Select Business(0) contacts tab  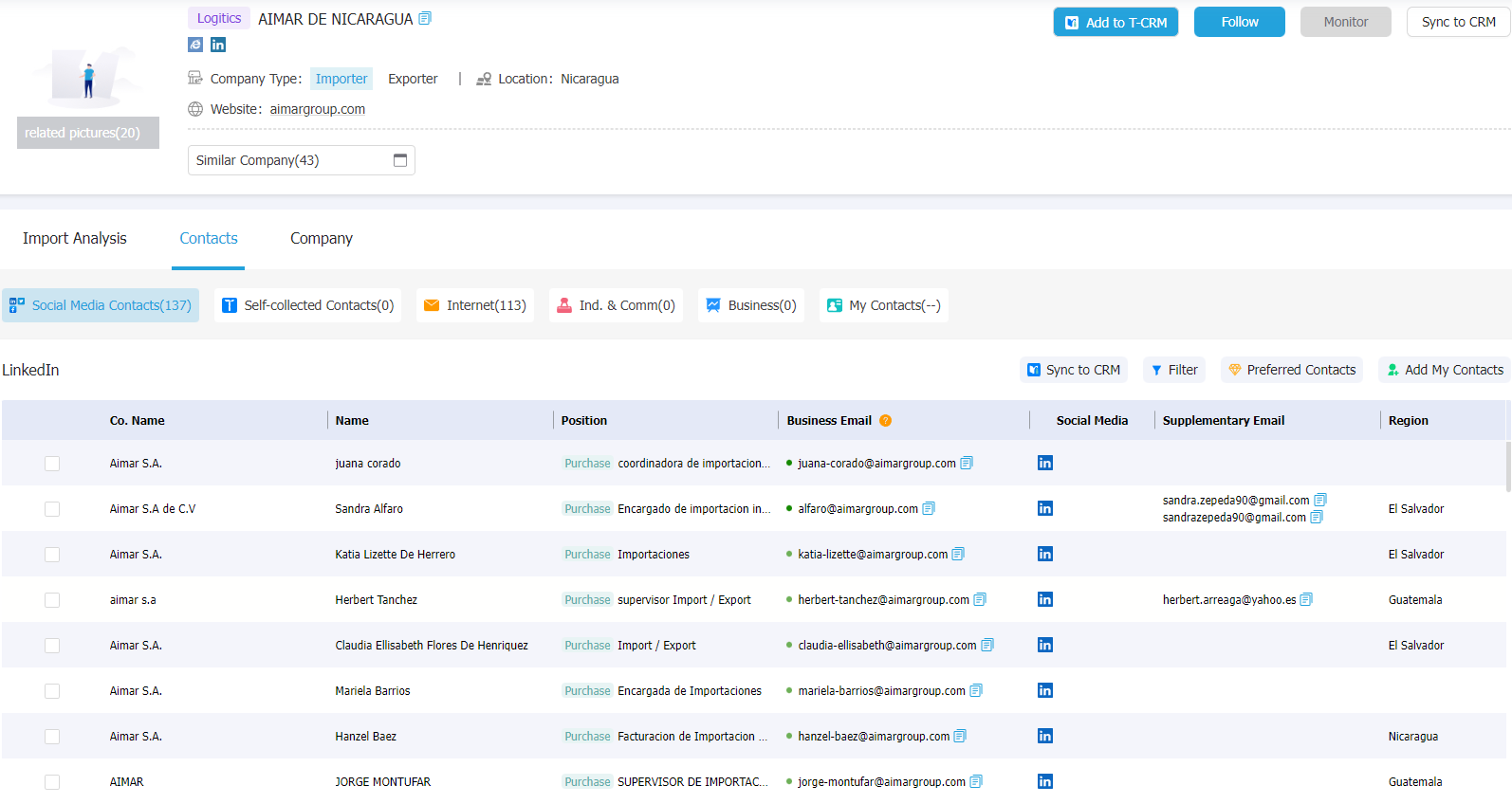point(751,305)
